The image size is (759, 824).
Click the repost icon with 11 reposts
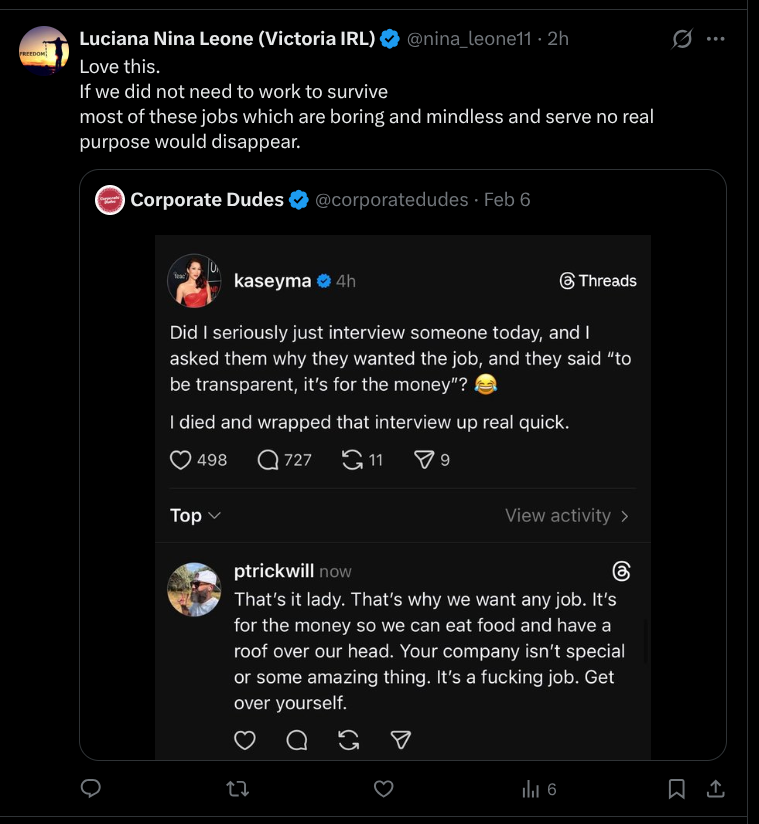coord(352,460)
